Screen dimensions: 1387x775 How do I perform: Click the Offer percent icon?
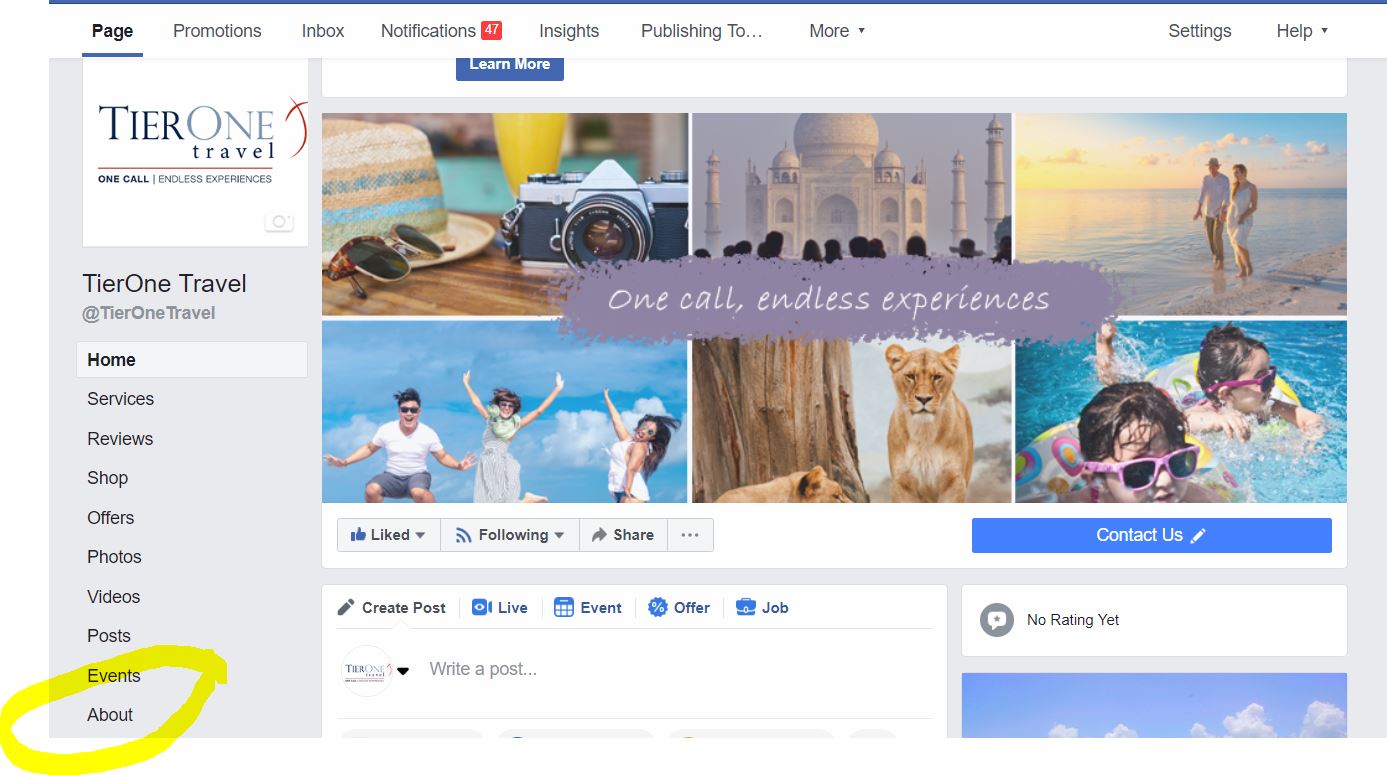pos(657,607)
